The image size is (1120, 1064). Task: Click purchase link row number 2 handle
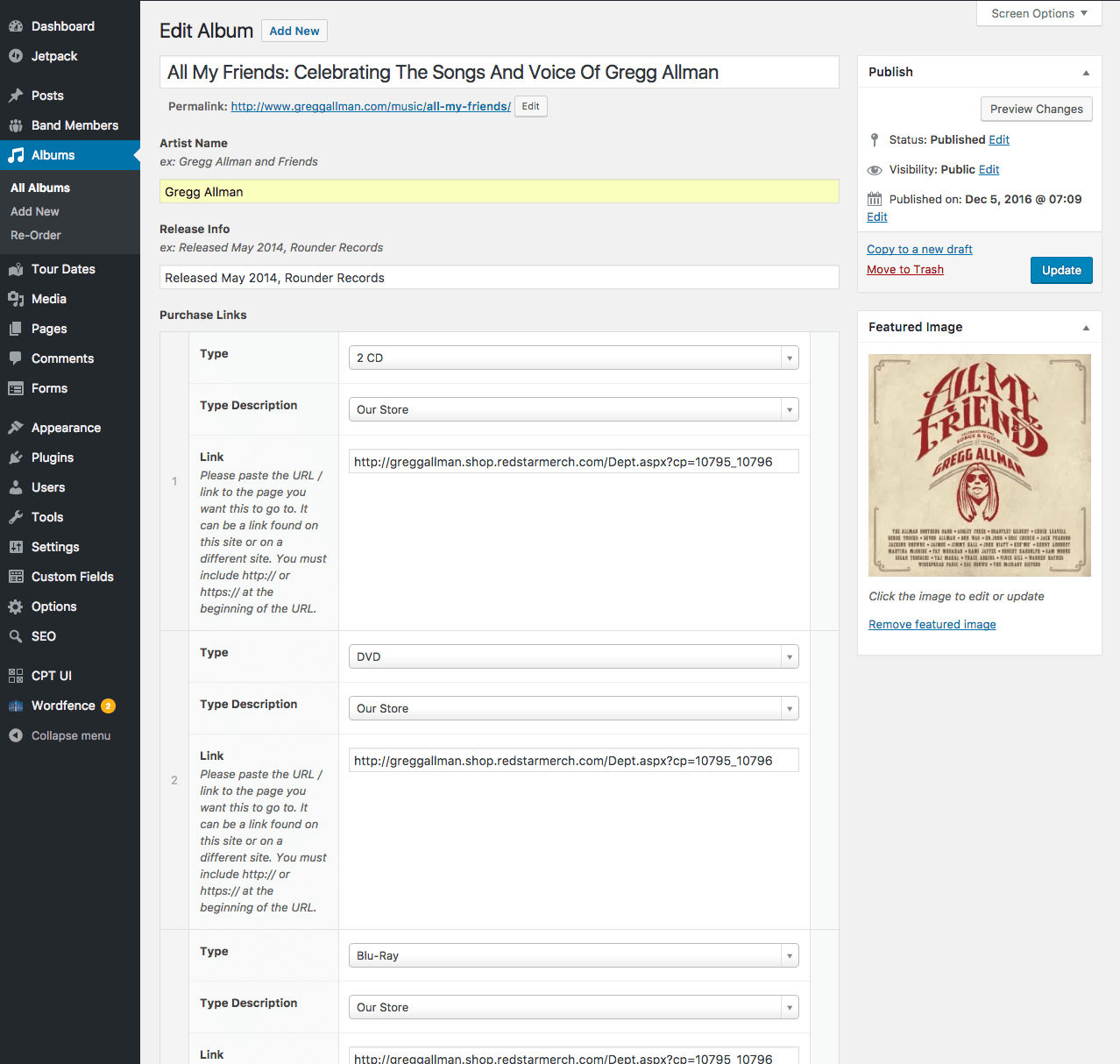pyautogui.click(x=174, y=780)
